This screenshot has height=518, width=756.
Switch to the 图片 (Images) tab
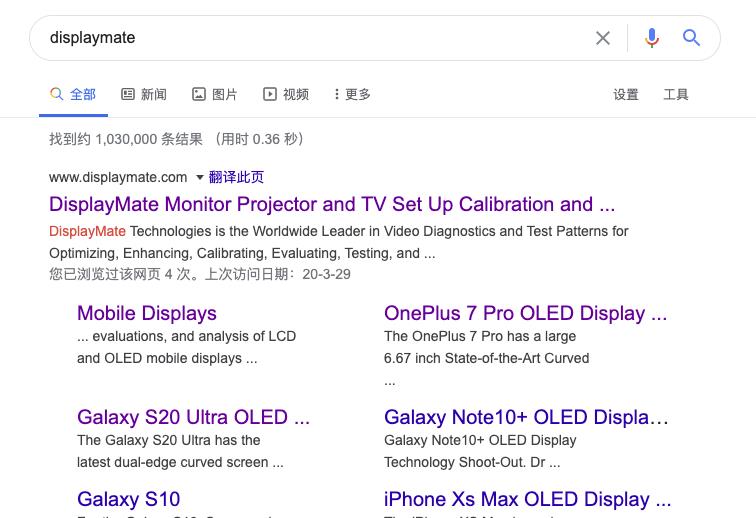[x=215, y=94]
